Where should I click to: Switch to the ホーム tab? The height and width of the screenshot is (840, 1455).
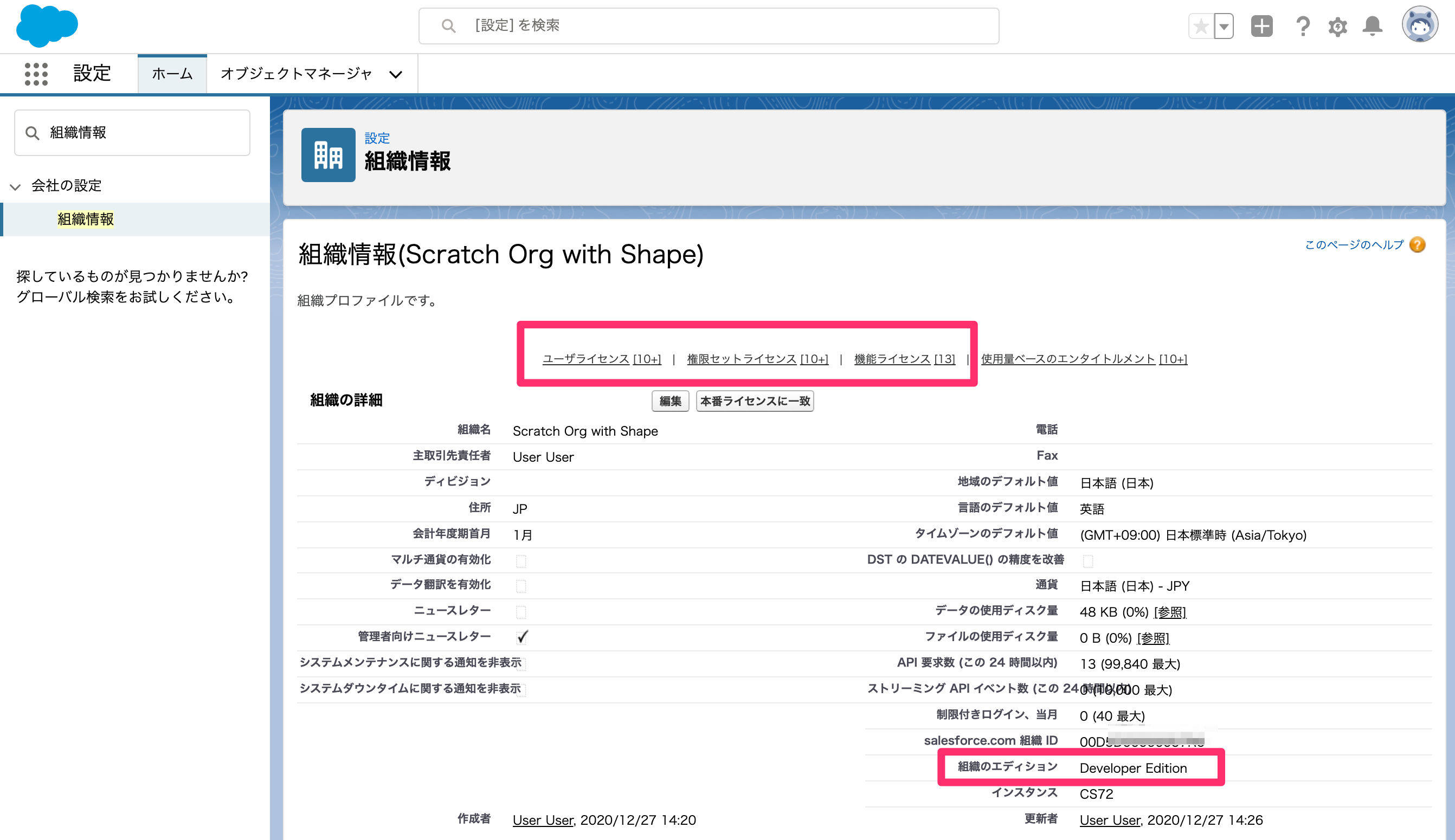pyautogui.click(x=172, y=74)
